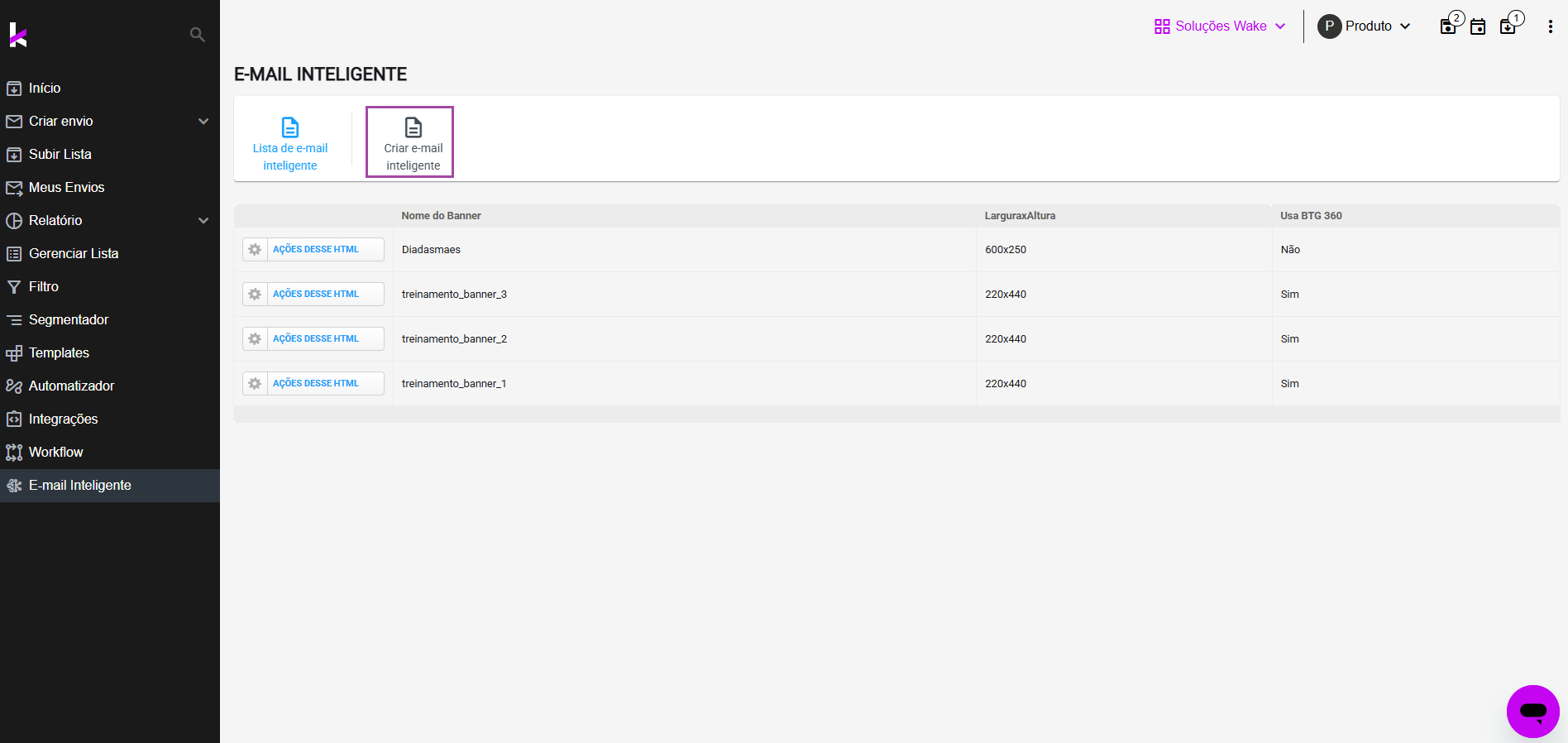Viewport: 1568px width, 743px height.
Task: Open the Soluções Wake dropdown
Action: coord(1220,26)
